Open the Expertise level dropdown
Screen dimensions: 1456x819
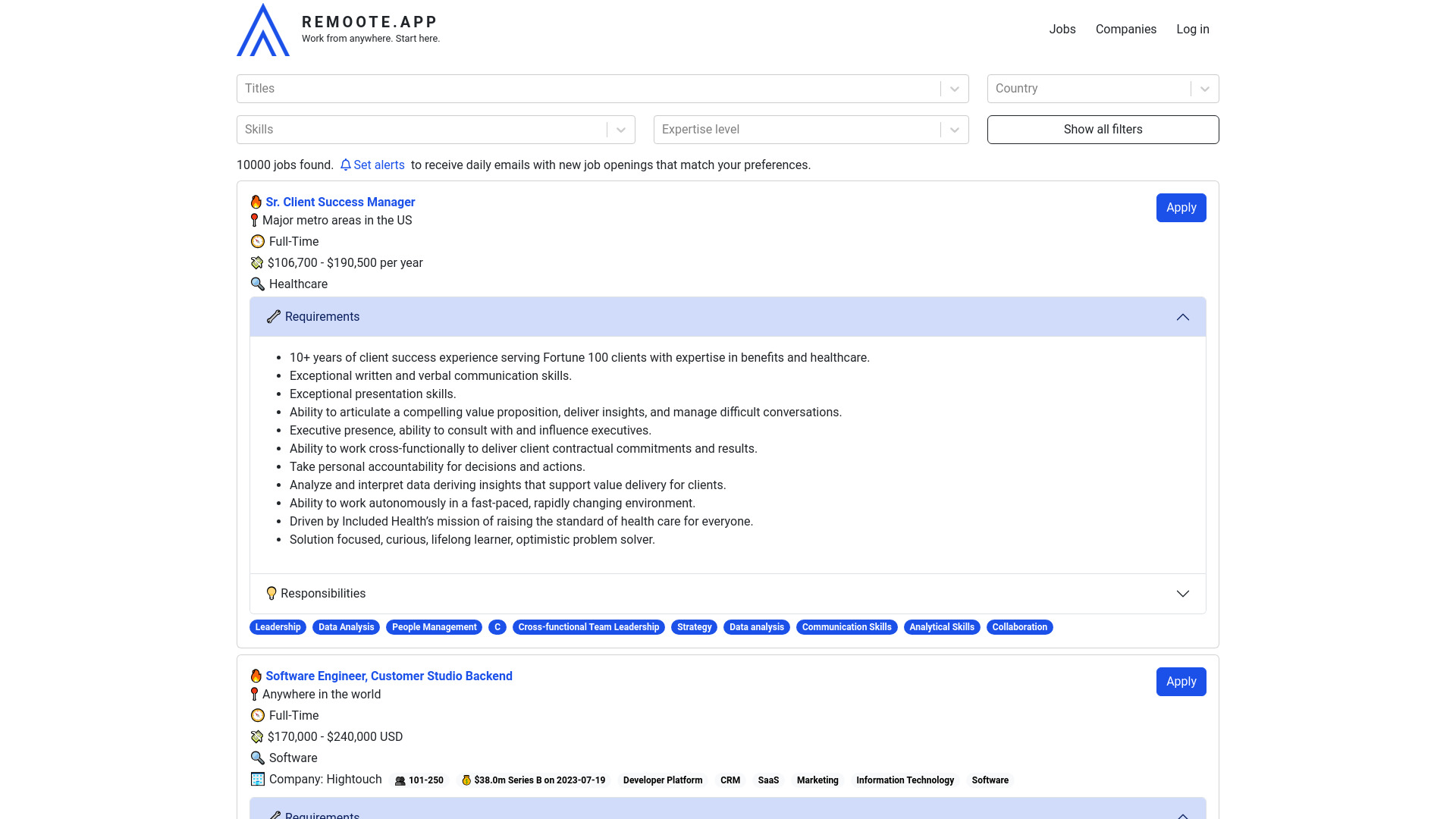tap(954, 129)
